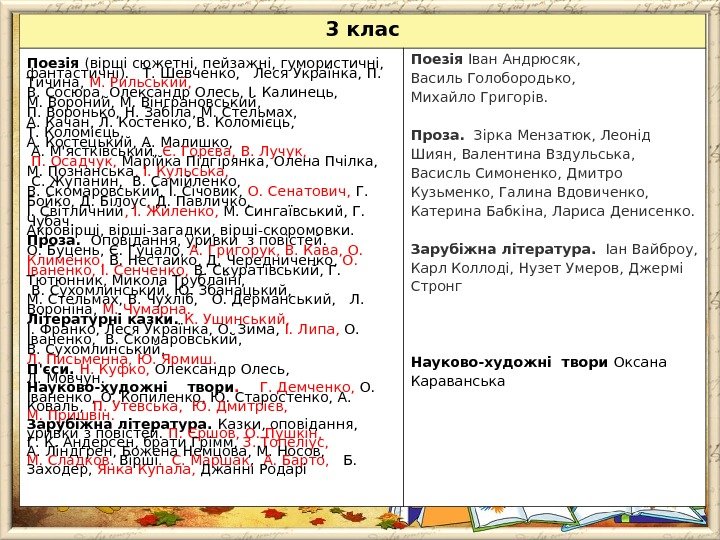Click the name "Божена Немцова"
The width and height of the screenshot is (720, 540).
(186, 451)
